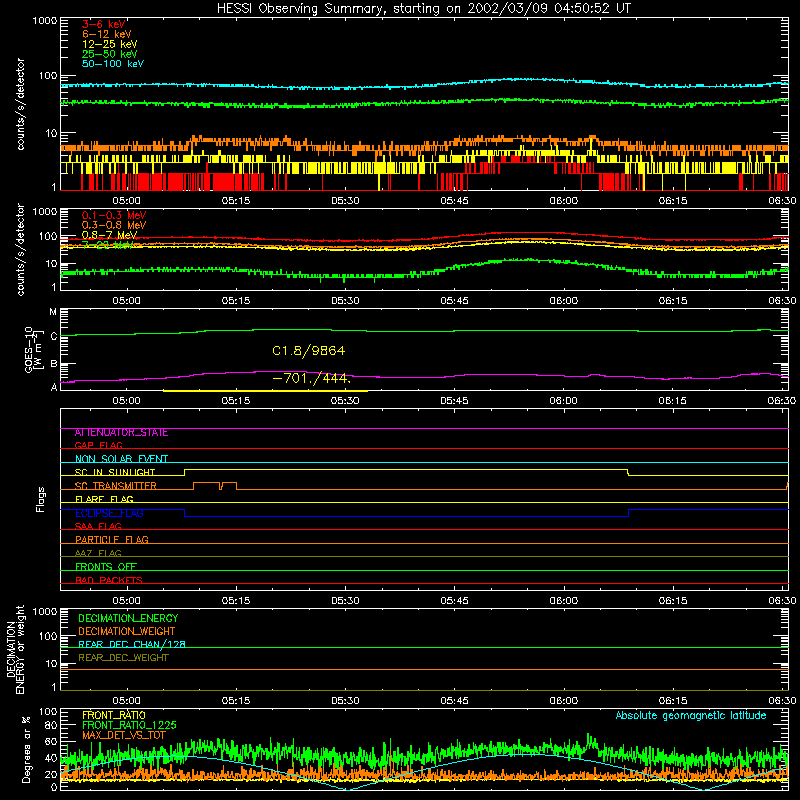Click the SC_TRANSMITTER flag label

116,486
